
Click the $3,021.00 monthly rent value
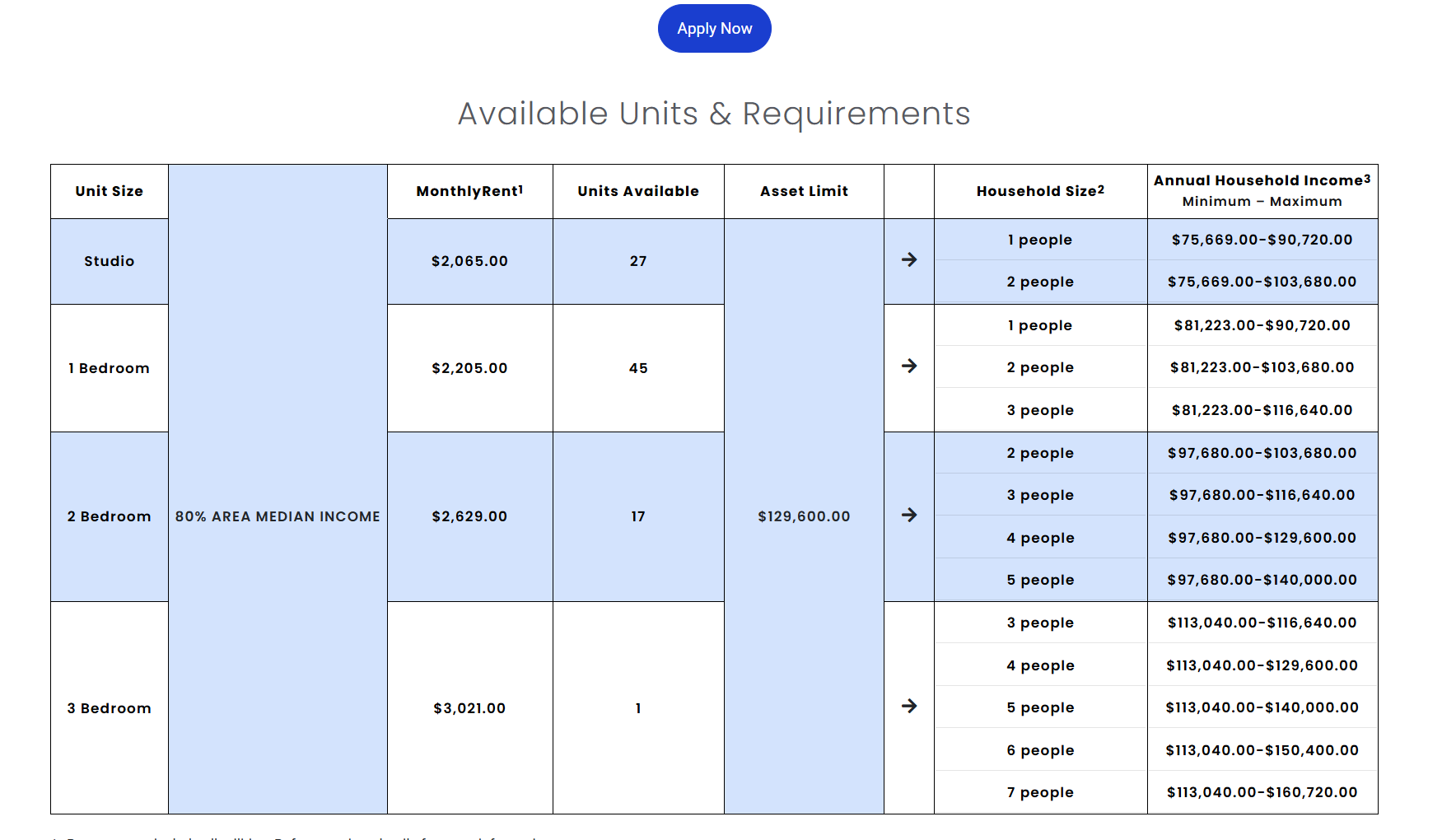tap(469, 708)
